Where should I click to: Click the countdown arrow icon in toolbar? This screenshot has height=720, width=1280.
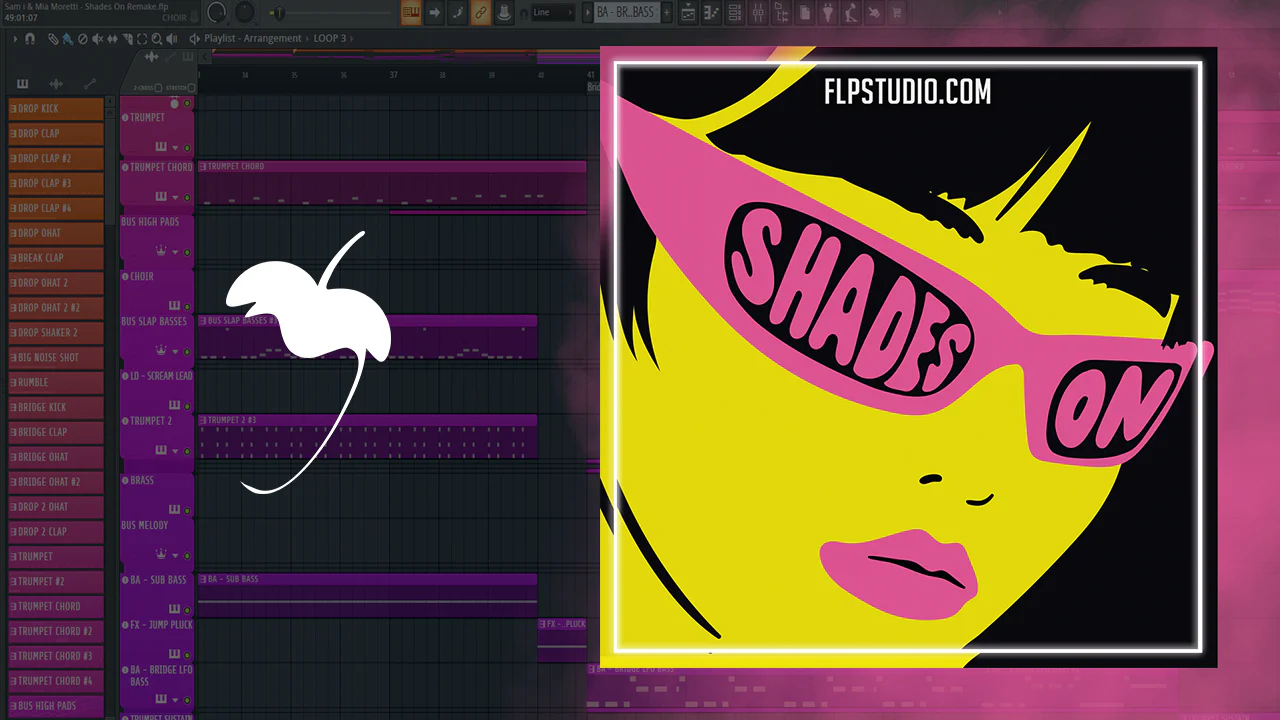pos(434,12)
